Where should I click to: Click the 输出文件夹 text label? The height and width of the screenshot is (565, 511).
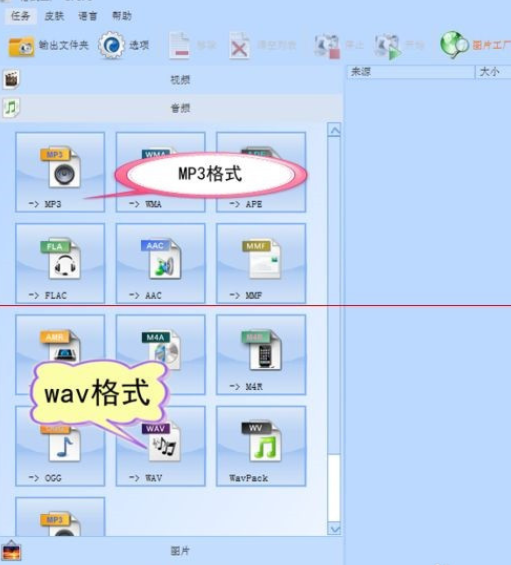(64, 45)
